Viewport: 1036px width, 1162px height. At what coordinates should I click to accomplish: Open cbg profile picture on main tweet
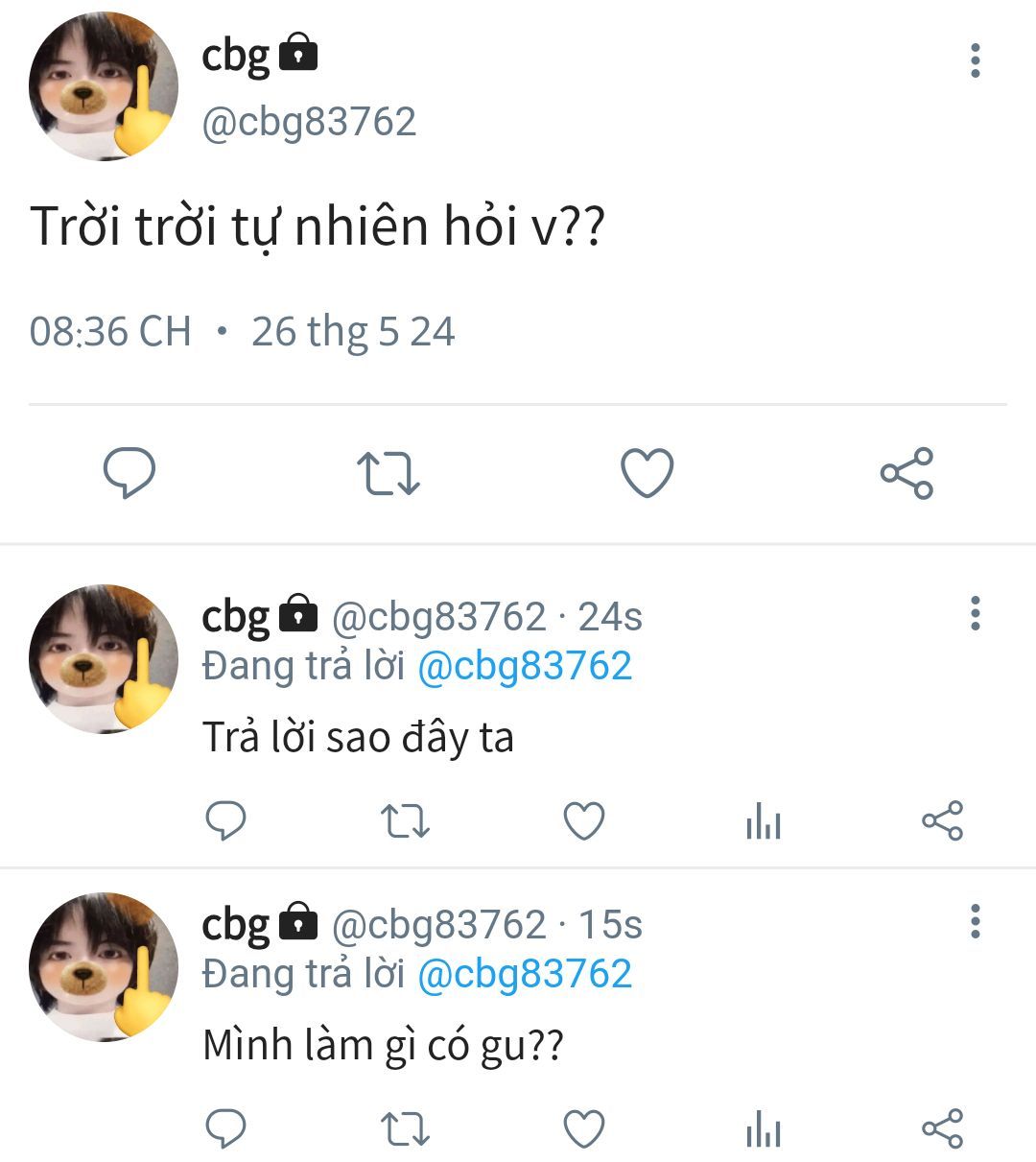(104, 86)
